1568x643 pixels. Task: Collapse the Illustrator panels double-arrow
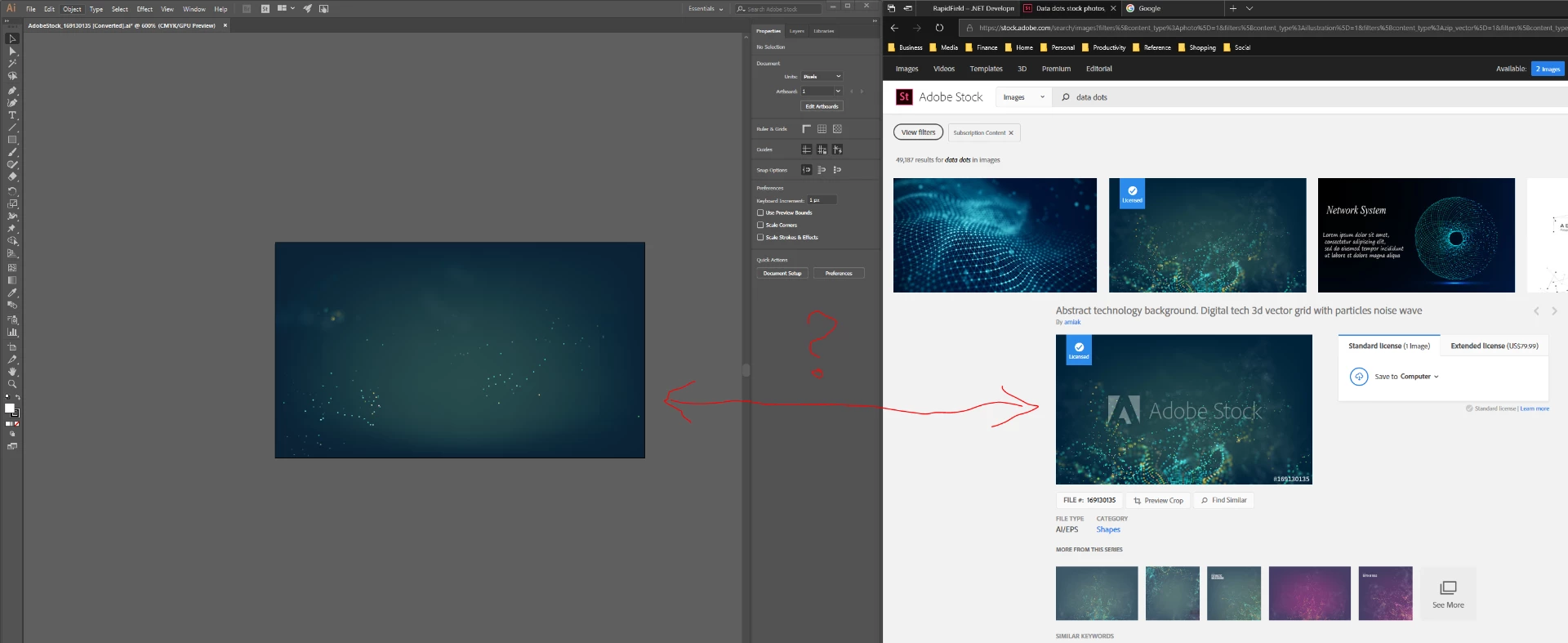pyautogui.click(x=875, y=21)
